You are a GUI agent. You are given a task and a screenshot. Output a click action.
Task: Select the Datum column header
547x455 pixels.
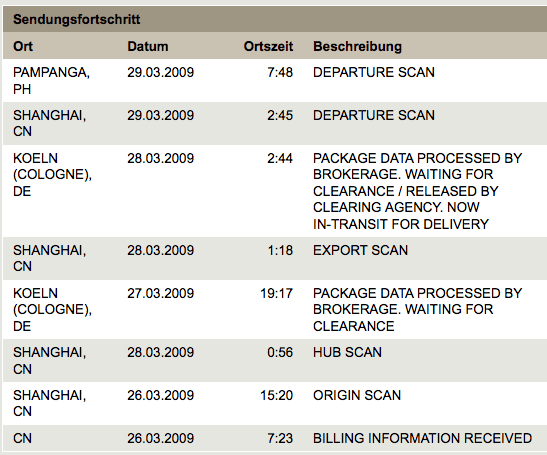click(x=148, y=46)
